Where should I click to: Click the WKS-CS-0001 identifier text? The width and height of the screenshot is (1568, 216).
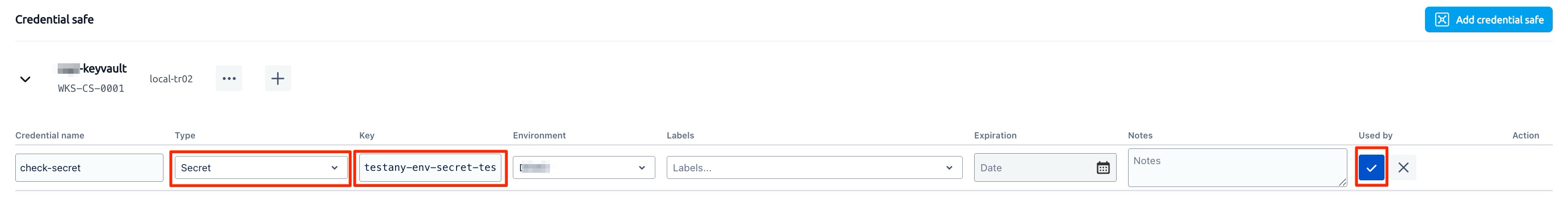pyautogui.click(x=92, y=89)
